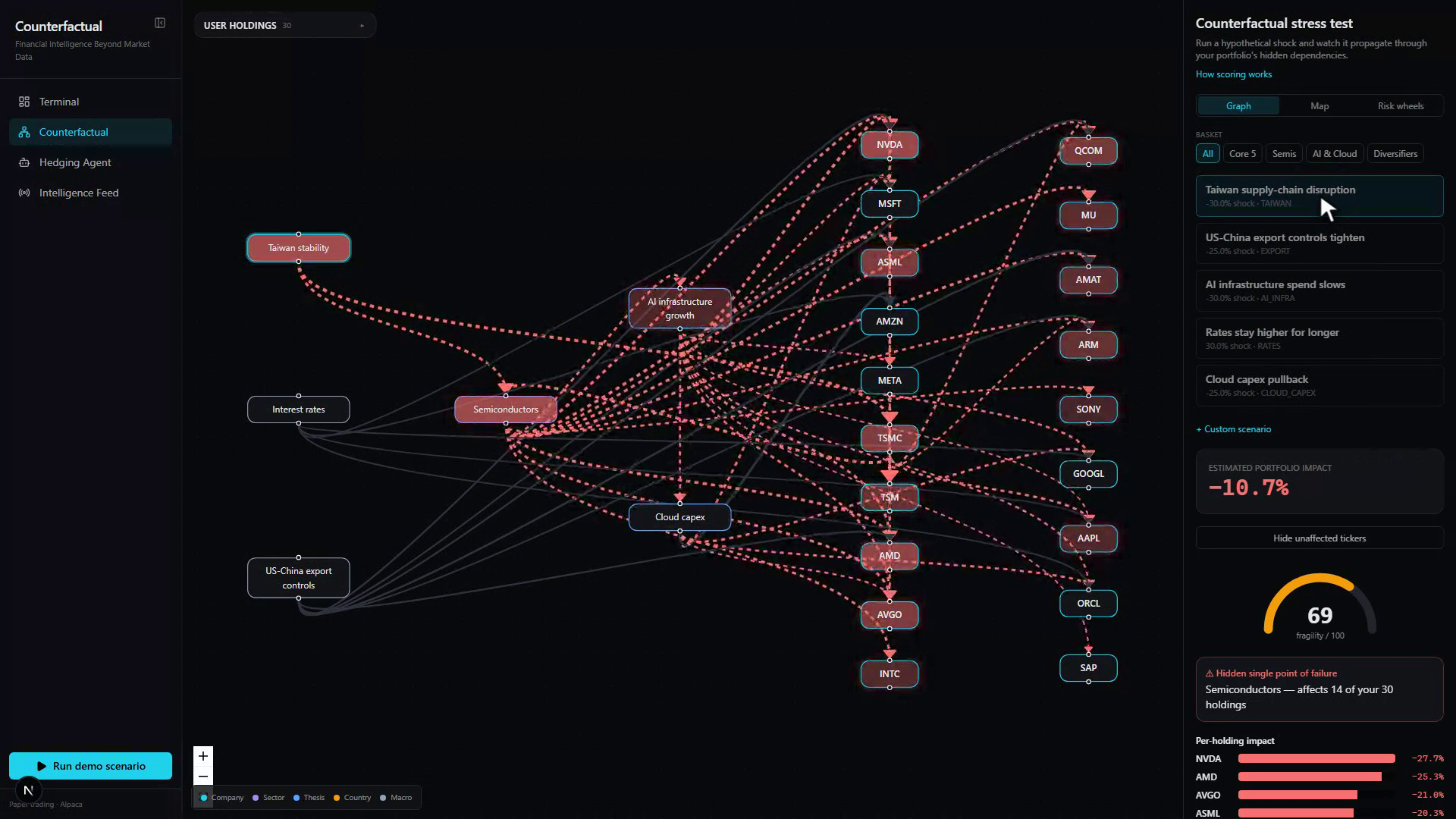Toggle the Sector legend filter
The height and width of the screenshot is (819, 1456).
click(x=268, y=798)
